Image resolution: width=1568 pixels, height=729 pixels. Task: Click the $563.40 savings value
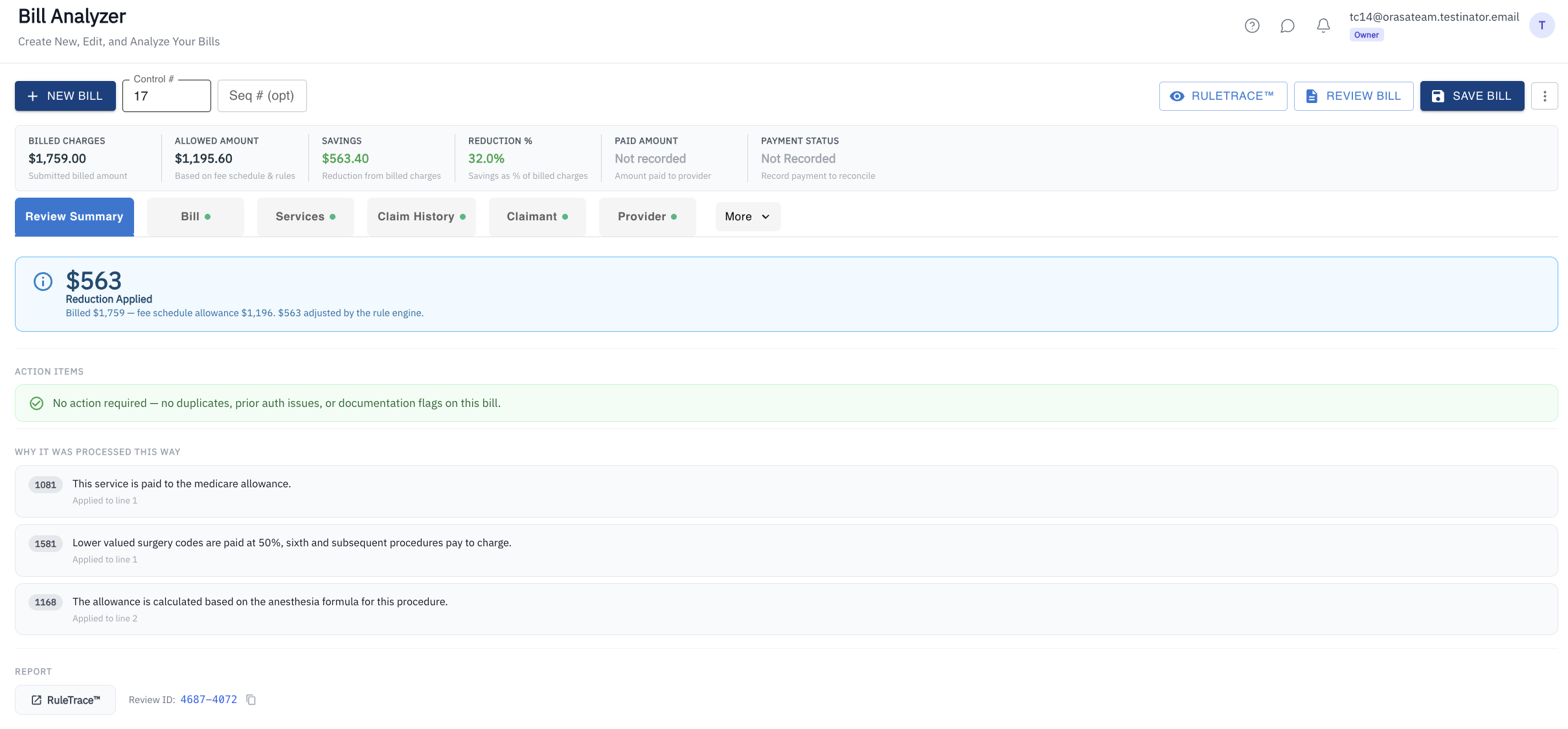coord(345,159)
